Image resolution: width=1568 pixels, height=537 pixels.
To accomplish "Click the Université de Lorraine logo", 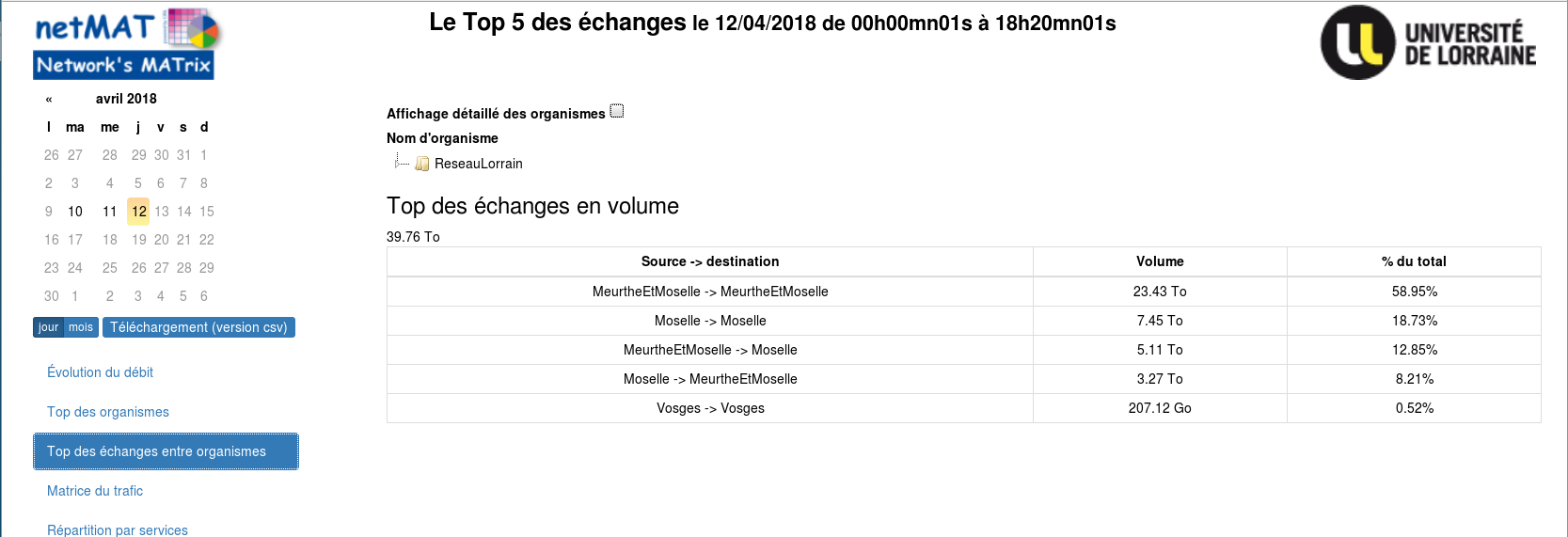I will (x=1428, y=42).
